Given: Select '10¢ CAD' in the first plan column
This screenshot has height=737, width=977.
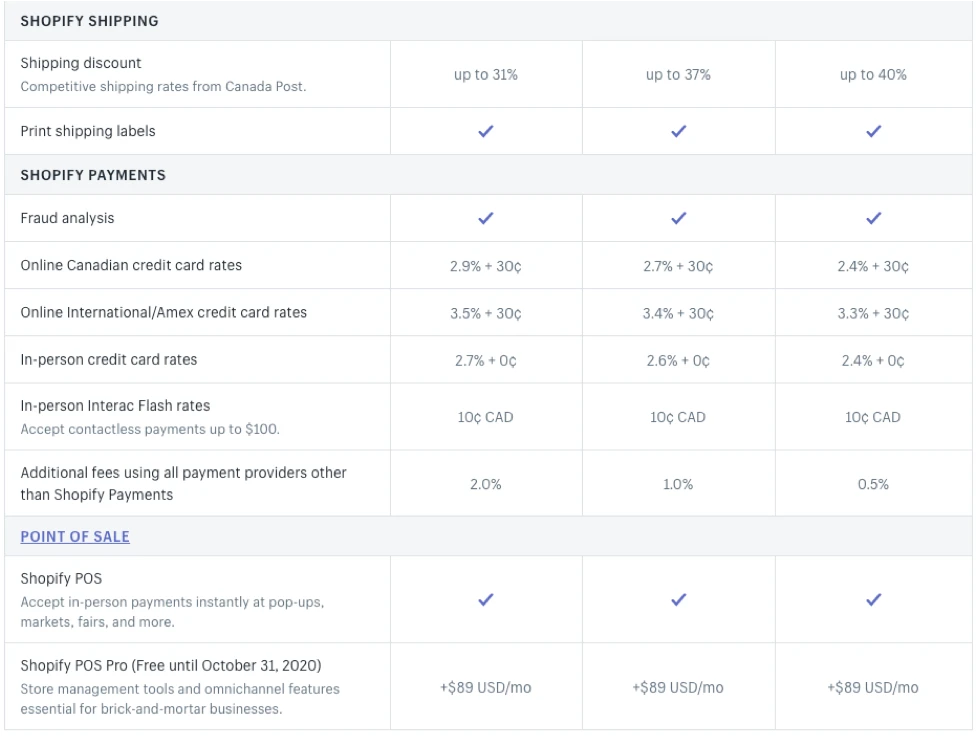Looking at the screenshot, I should click(x=485, y=417).
